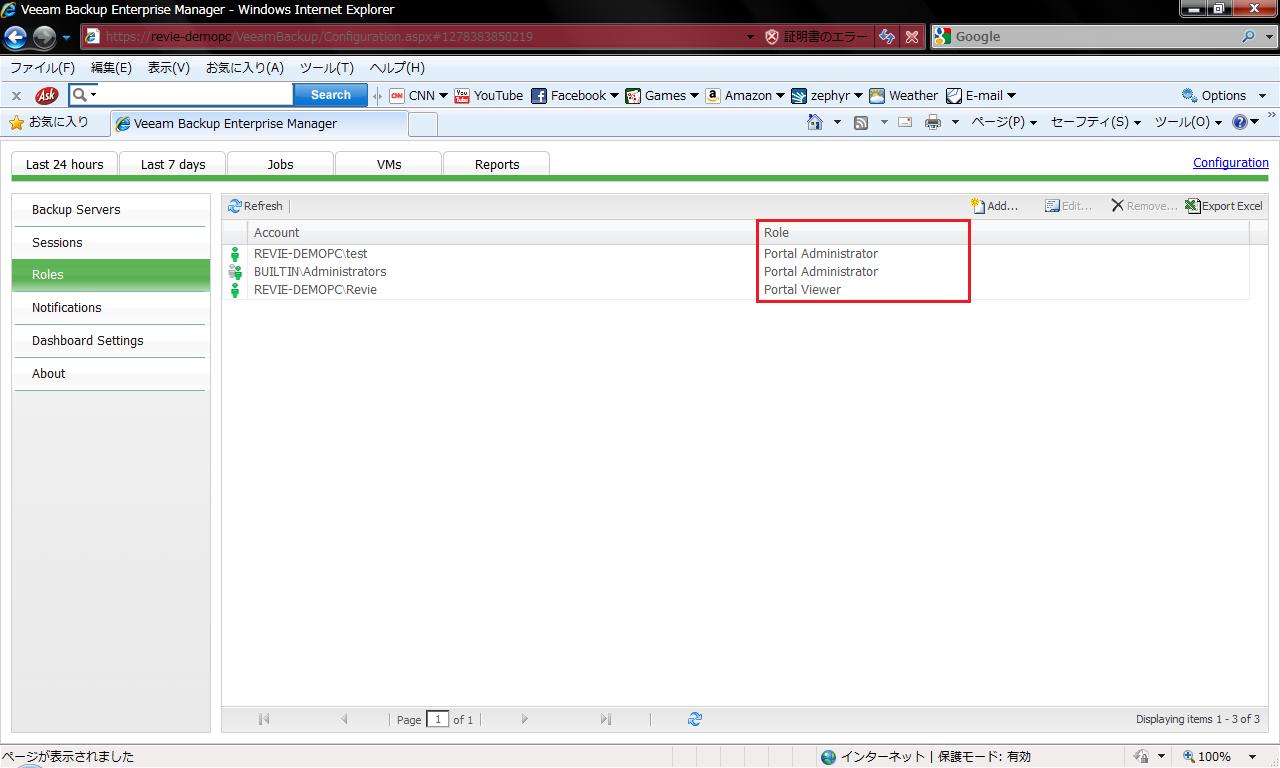Click the Weather toolbar shortcut
1280x768 pixels.
(904, 96)
